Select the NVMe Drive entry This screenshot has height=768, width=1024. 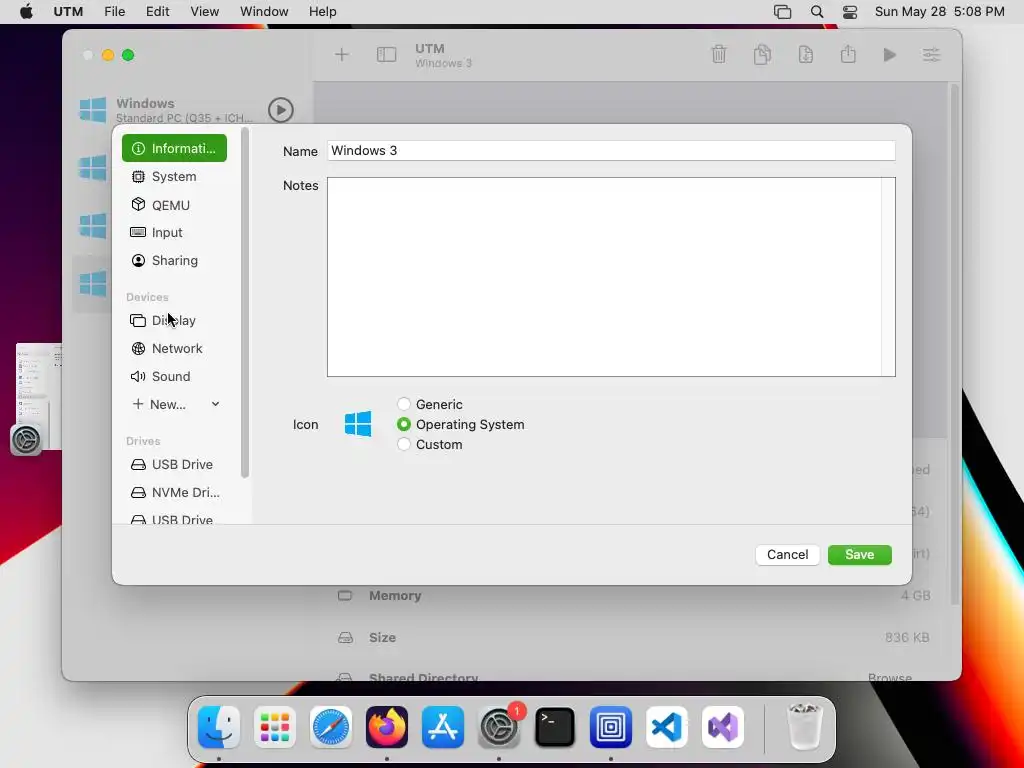point(174,492)
